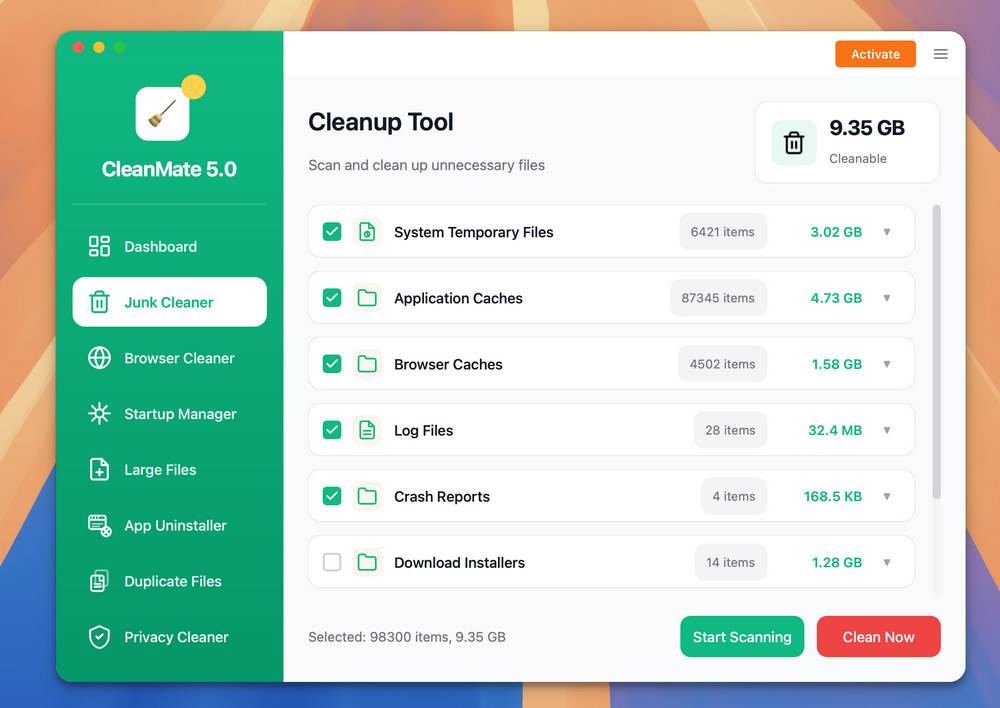The image size is (1000, 708).
Task: Click the App Uninstaller icon
Action: (x=99, y=526)
